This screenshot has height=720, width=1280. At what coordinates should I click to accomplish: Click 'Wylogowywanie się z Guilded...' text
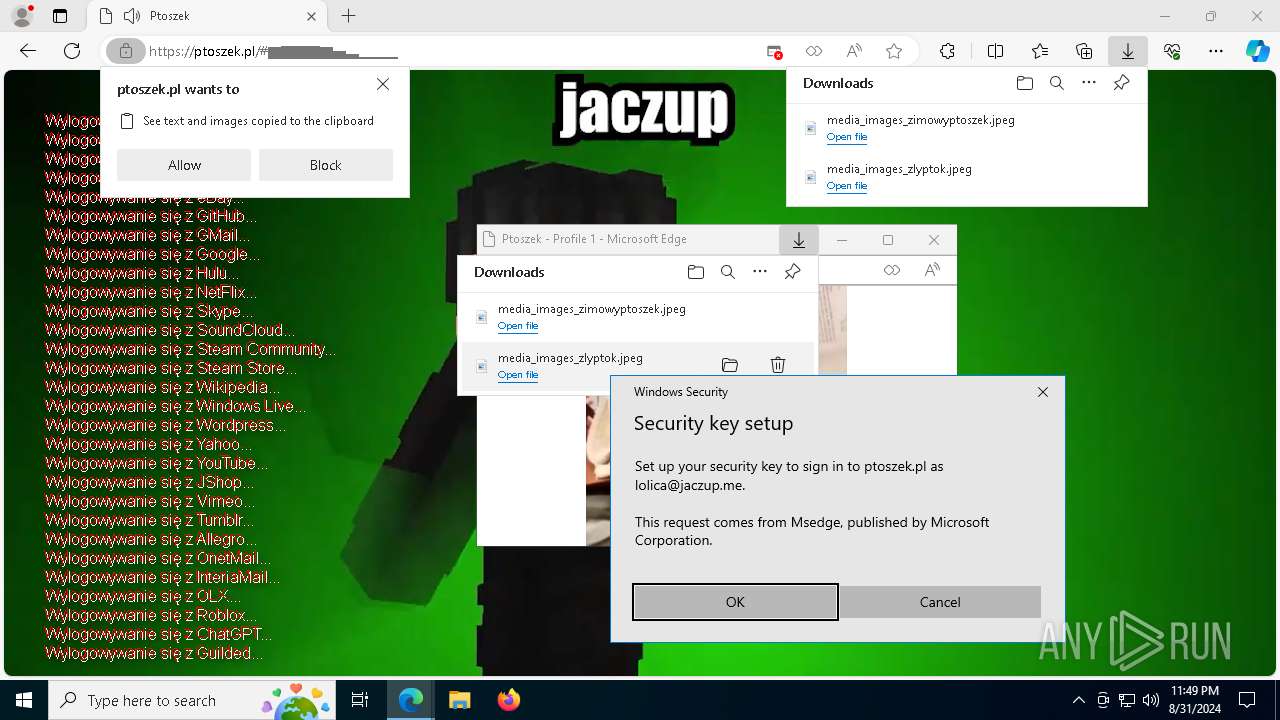point(154,653)
